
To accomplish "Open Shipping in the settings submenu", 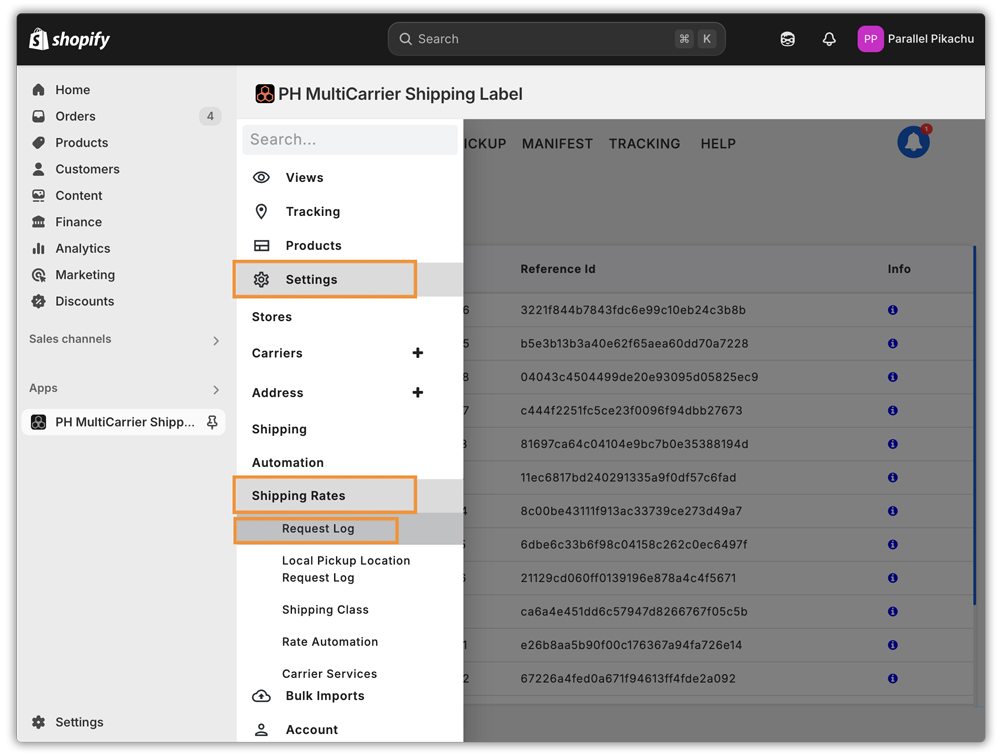I will pyautogui.click(x=279, y=429).
